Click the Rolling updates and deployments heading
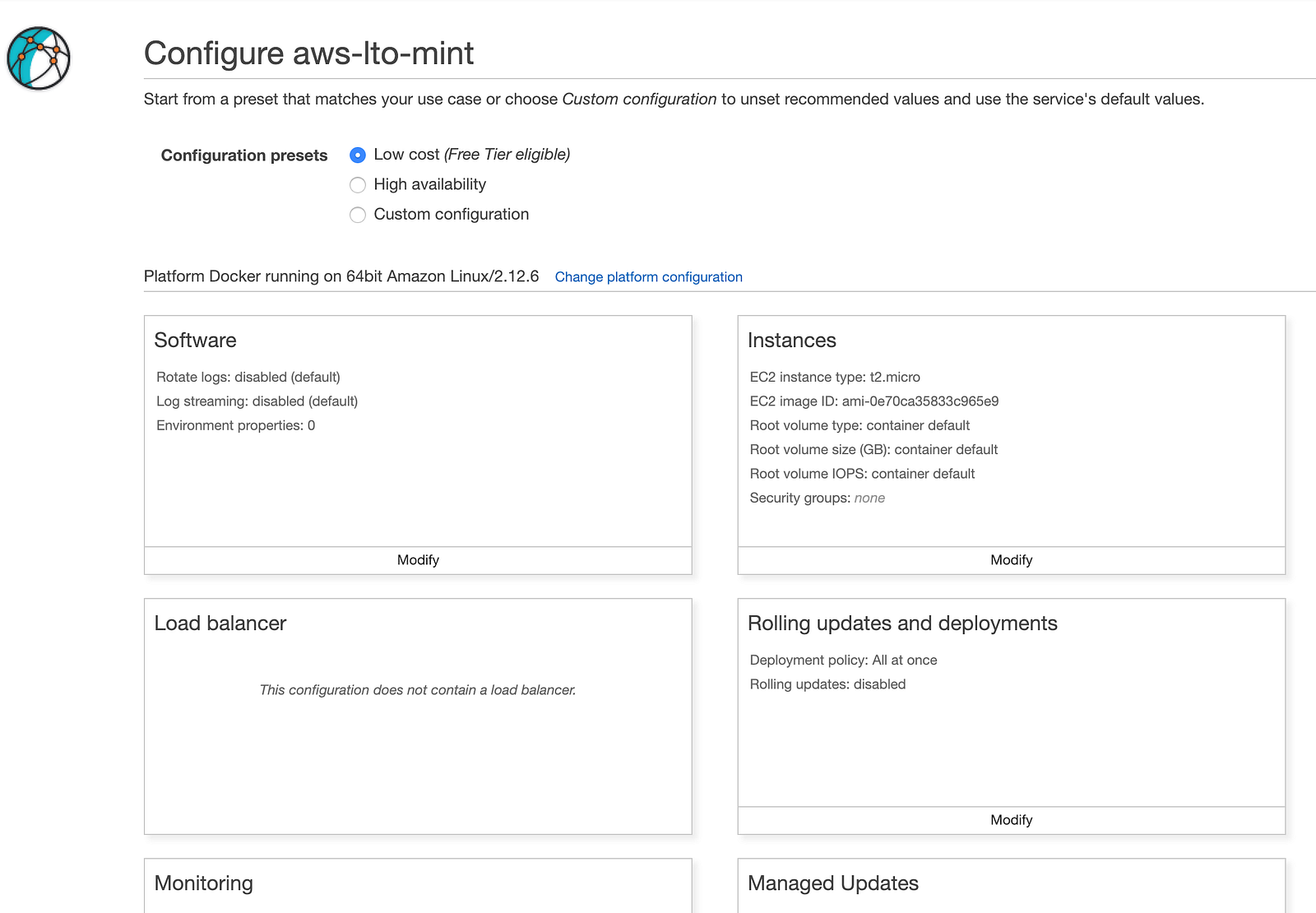This screenshot has height=913, width=1316. pyautogui.click(x=902, y=623)
